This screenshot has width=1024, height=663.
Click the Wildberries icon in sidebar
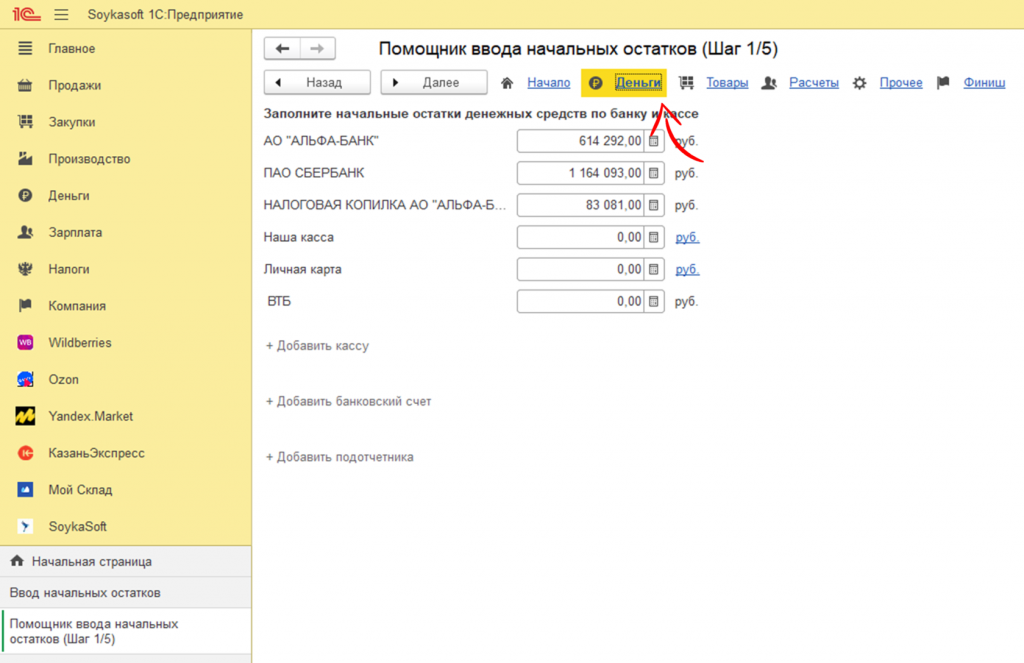pyautogui.click(x=26, y=343)
